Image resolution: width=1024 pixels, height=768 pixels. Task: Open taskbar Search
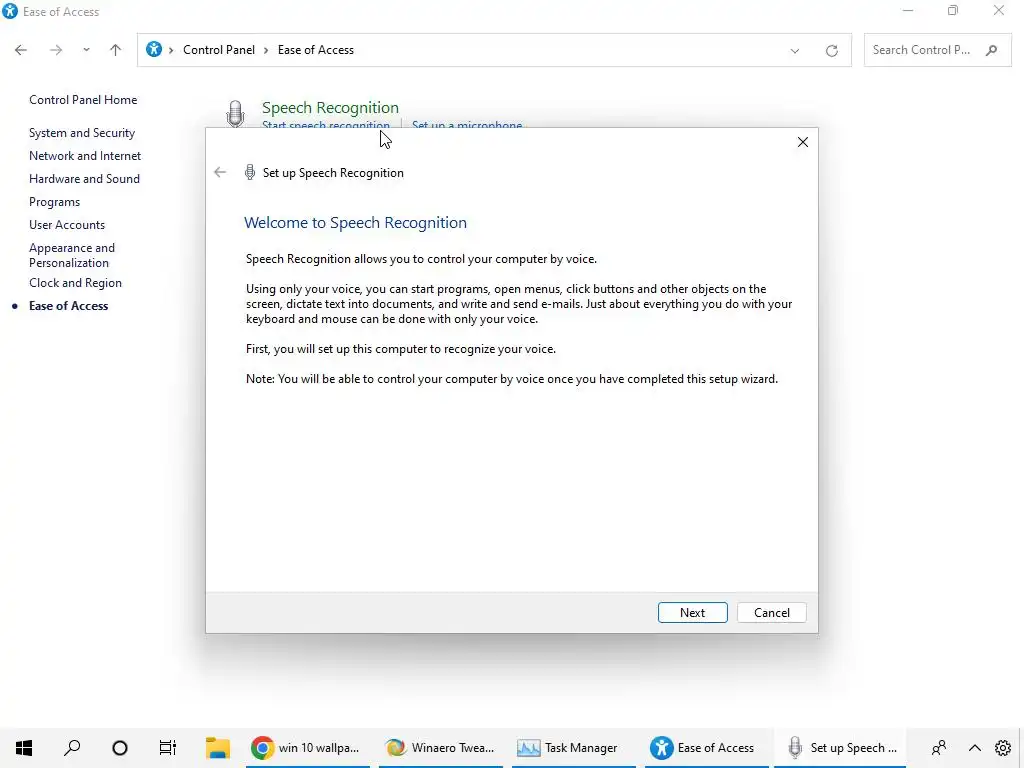pos(72,748)
